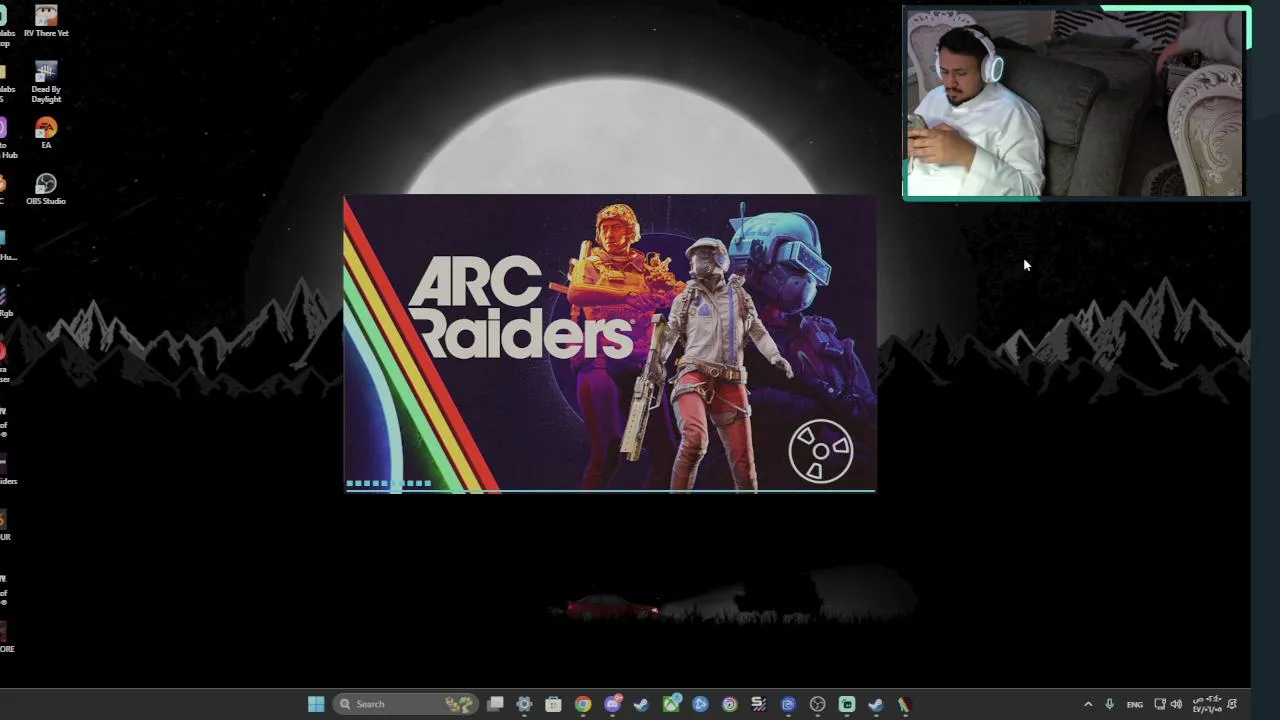Open Settings gear icon in taskbar
1280x720 pixels.
pyautogui.click(x=524, y=704)
